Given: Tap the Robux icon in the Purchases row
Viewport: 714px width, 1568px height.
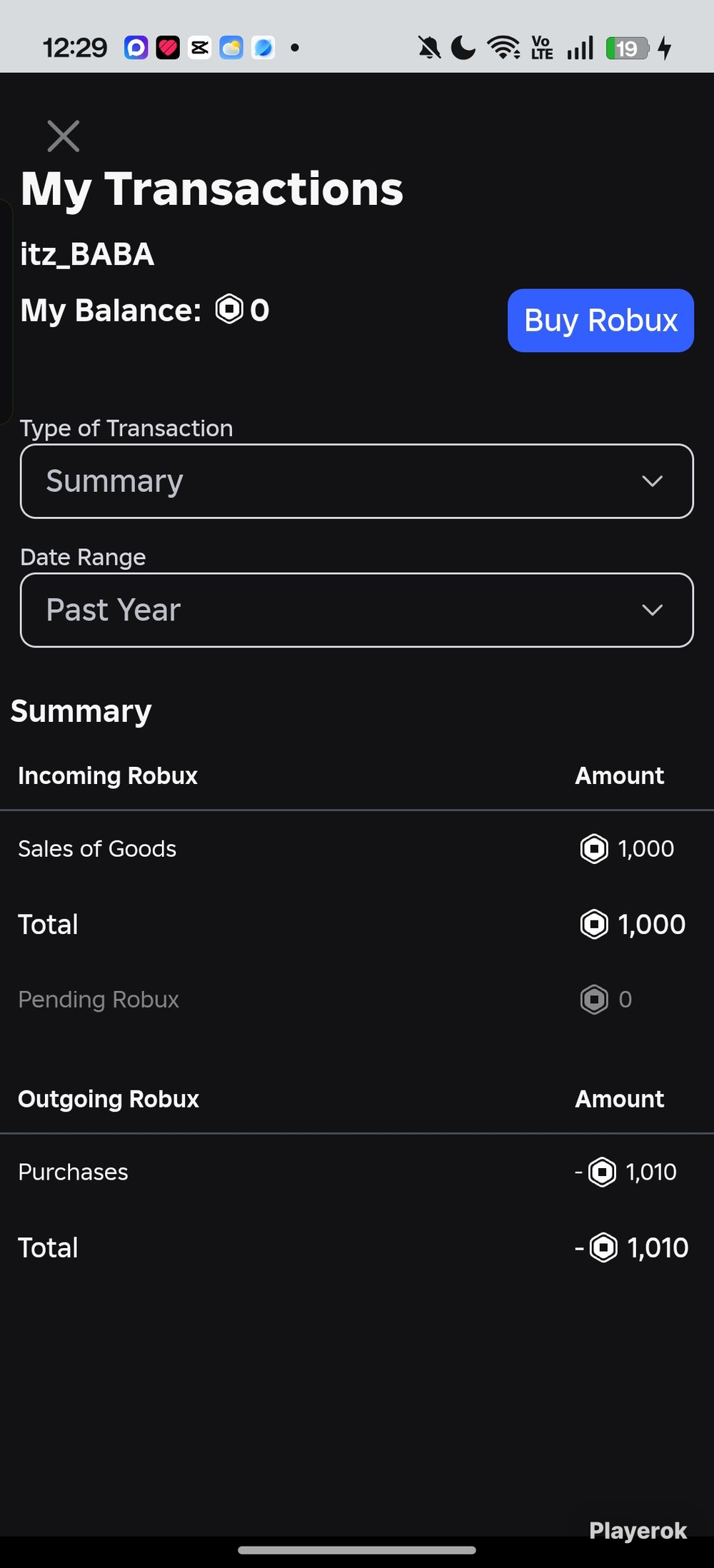Looking at the screenshot, I should coord(602,1172).
